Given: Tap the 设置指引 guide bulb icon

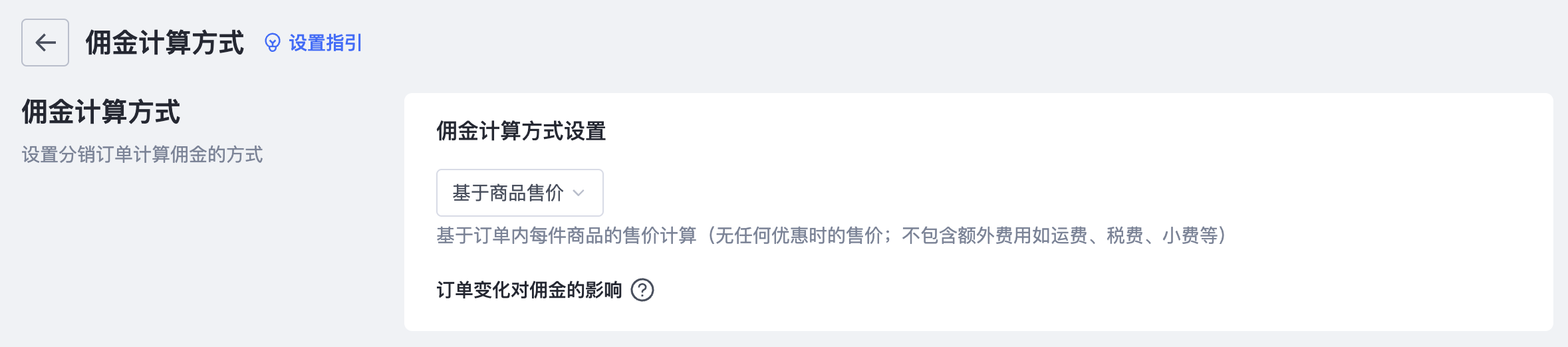Looking at the screenshot, I should coord(272,43).
